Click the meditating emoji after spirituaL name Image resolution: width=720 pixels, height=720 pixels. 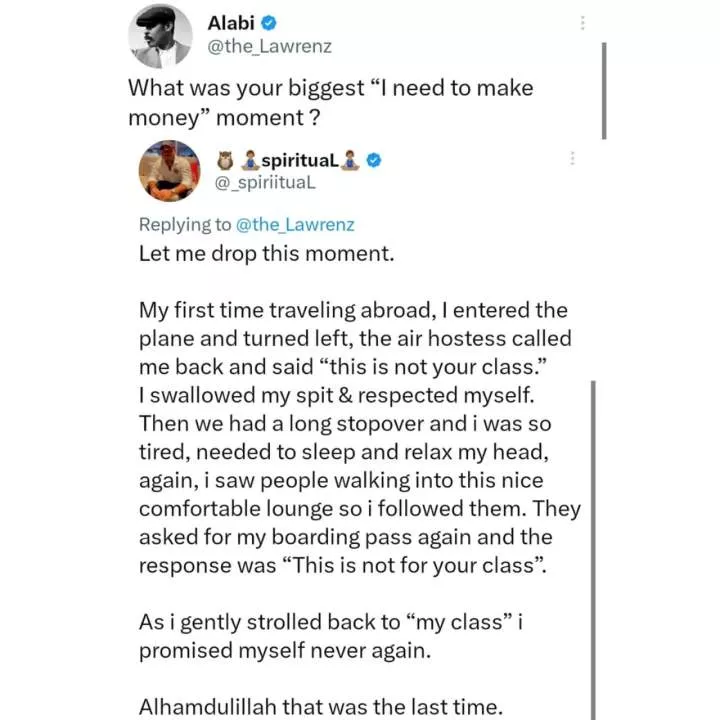[350, 160]
